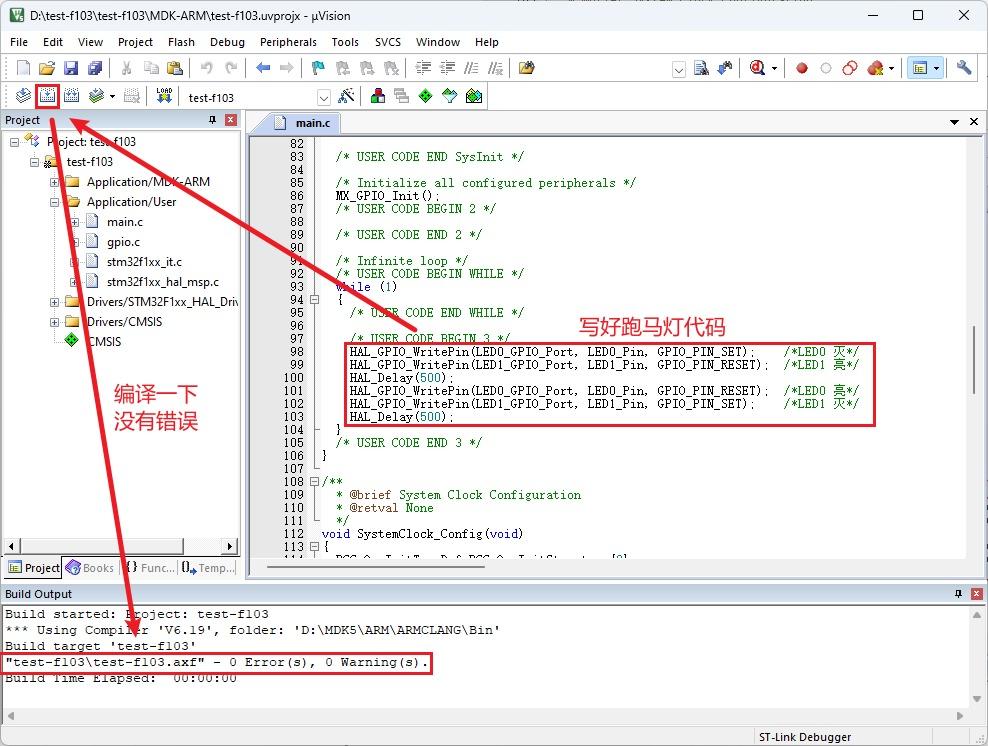Open the find text dropdown in the toolbar
This screenshot has height=746, width=988.
(x=679, y=69)
